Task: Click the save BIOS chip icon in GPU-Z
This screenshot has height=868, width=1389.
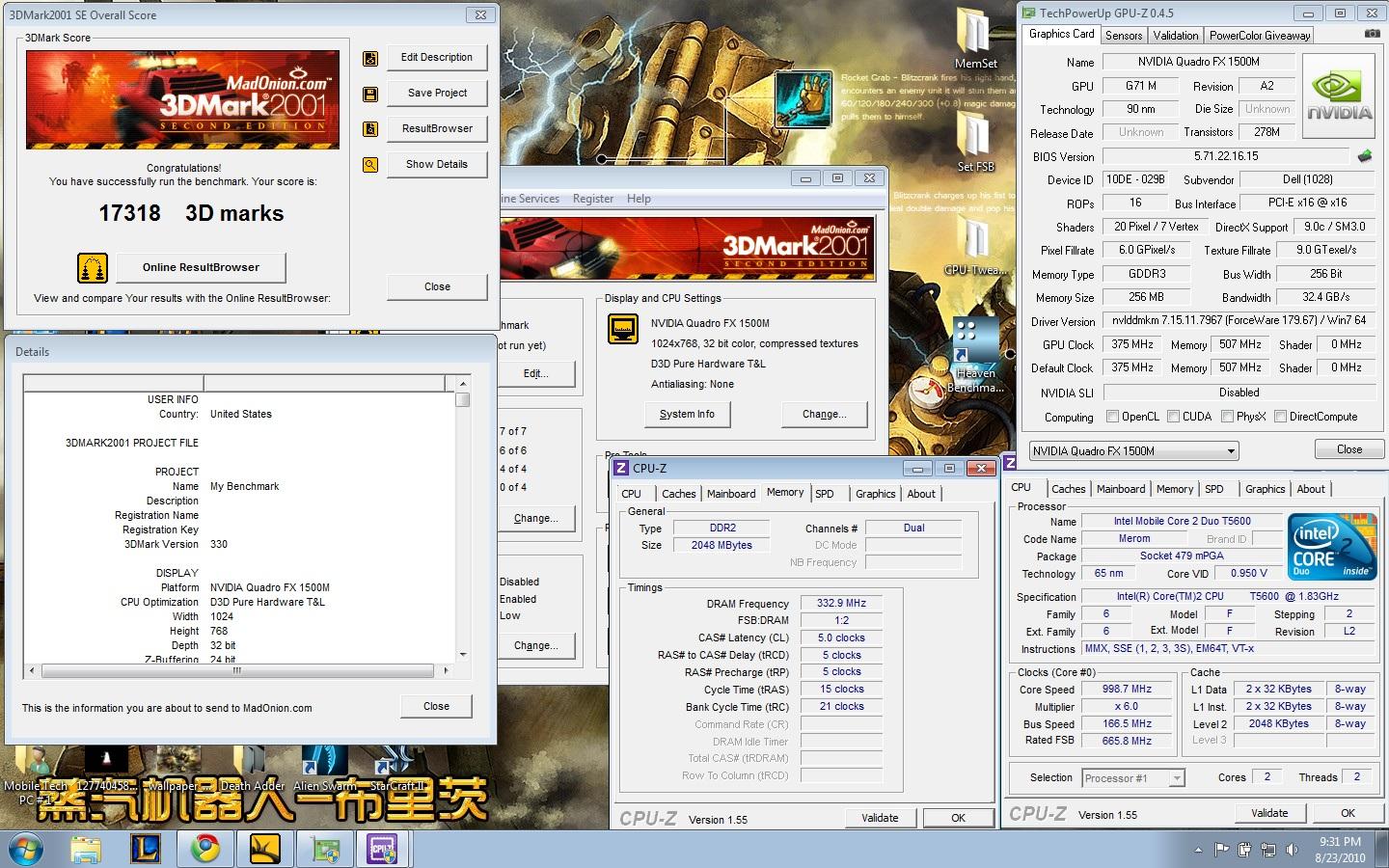Action: click(x=1365, y=156)
